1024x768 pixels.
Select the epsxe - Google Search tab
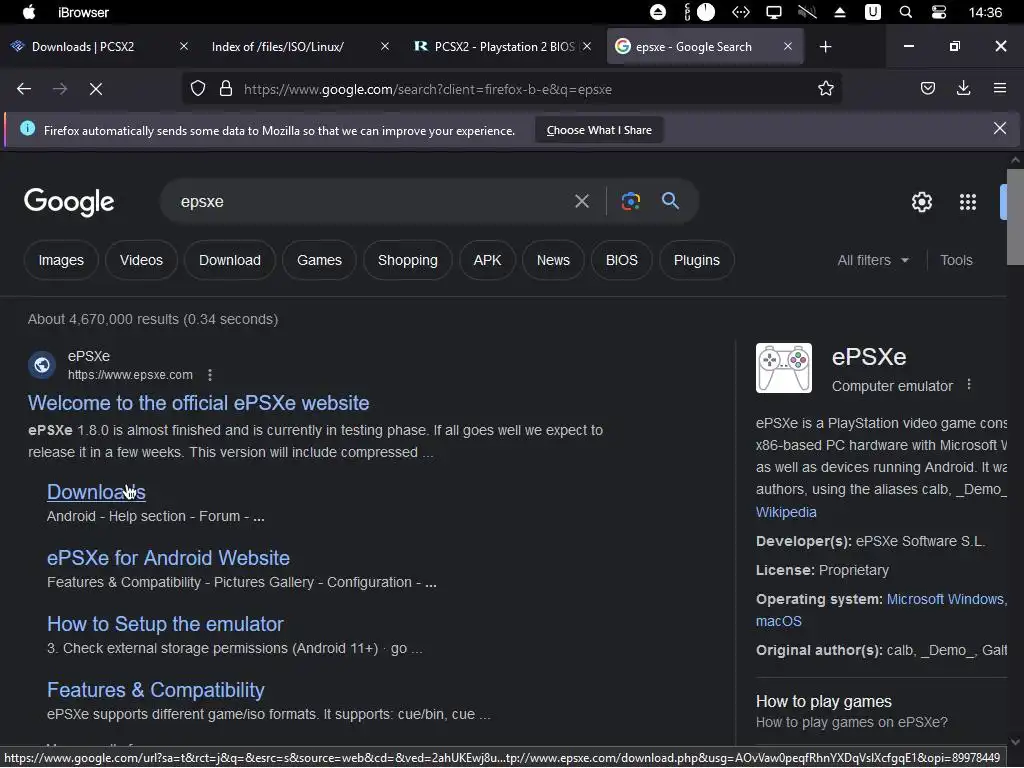click(705, 46)
